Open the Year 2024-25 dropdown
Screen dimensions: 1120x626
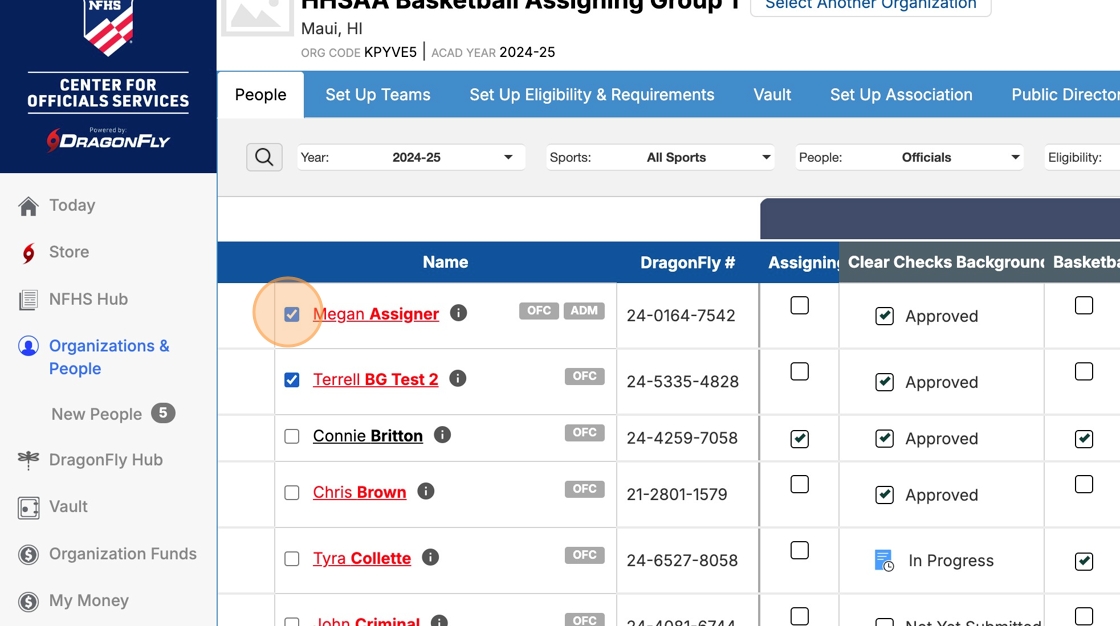coord(412,157)
